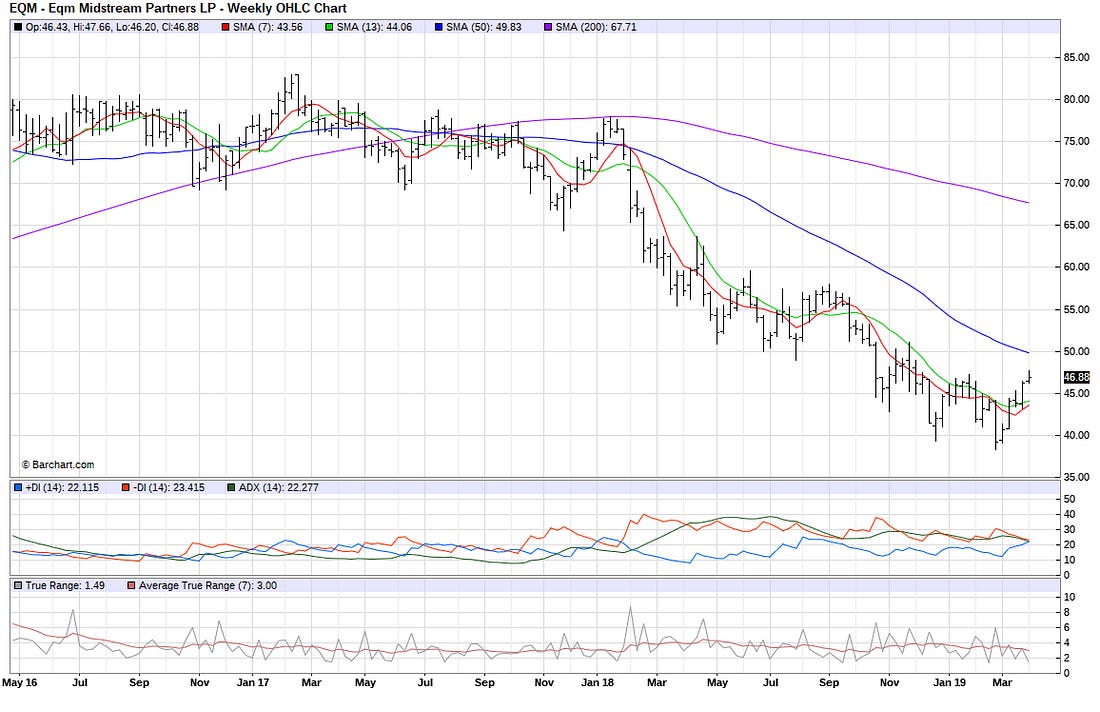The width and height of the screenshot is (1100, 712).
Task: Click the dark green ADX (14) swatch
Action: tap(231, 488)
